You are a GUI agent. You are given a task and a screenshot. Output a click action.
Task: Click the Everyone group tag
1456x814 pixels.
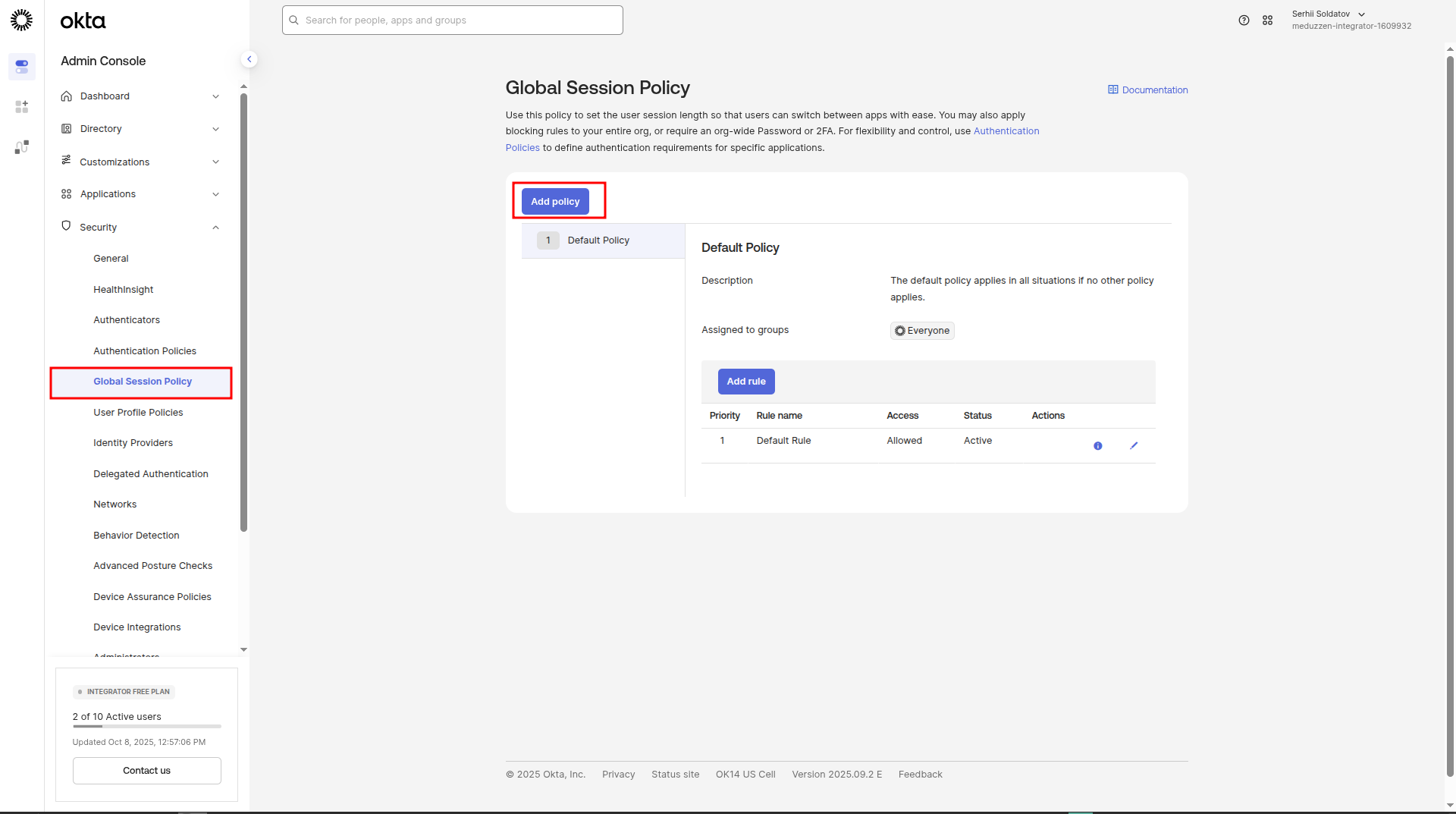tap(922, 331)
